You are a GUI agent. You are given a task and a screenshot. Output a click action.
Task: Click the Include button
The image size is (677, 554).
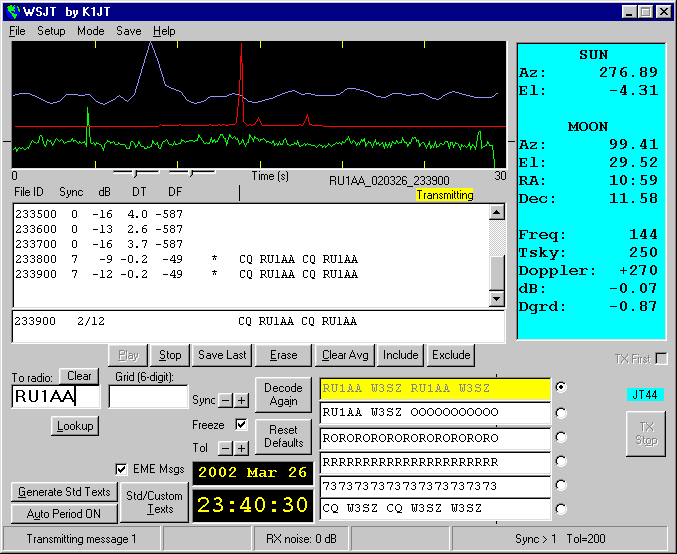400,355
